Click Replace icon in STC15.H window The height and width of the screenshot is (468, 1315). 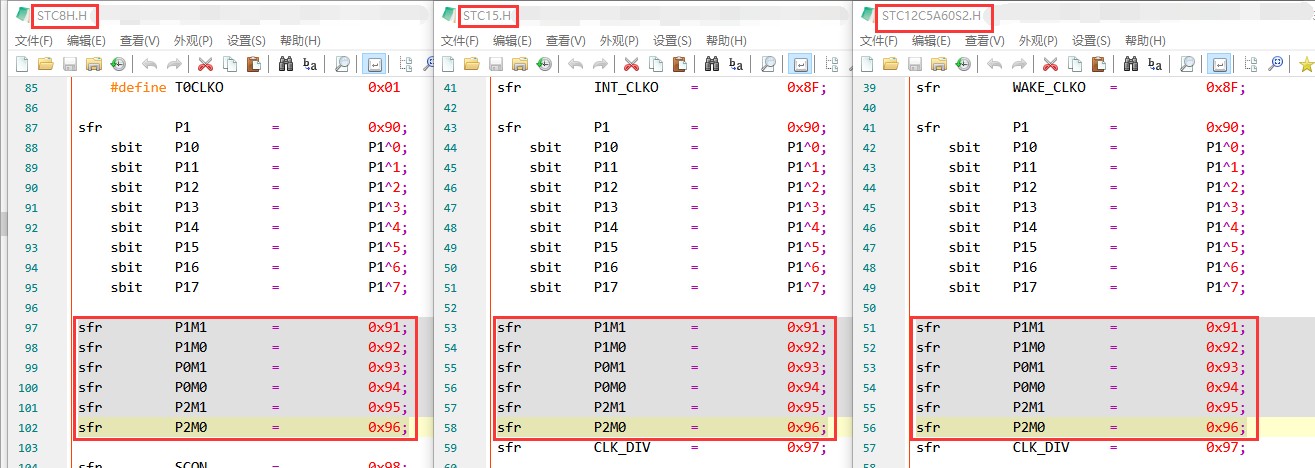(736, 64)
